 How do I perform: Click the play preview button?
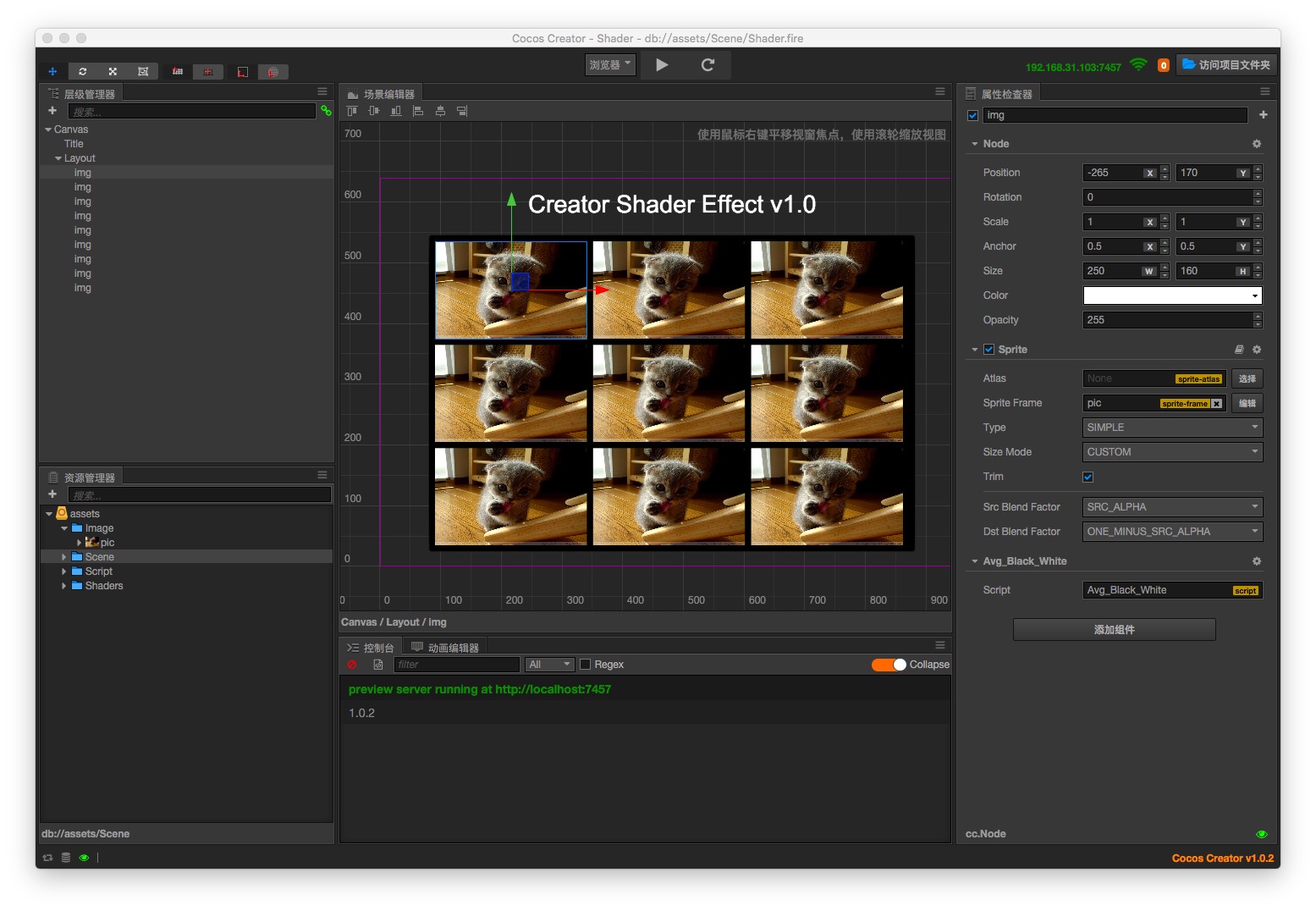662,65
